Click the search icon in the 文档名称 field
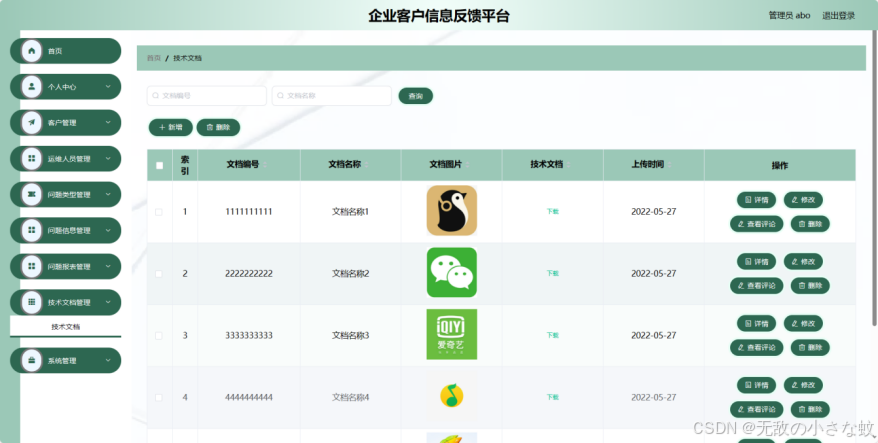 click(281, 96)
